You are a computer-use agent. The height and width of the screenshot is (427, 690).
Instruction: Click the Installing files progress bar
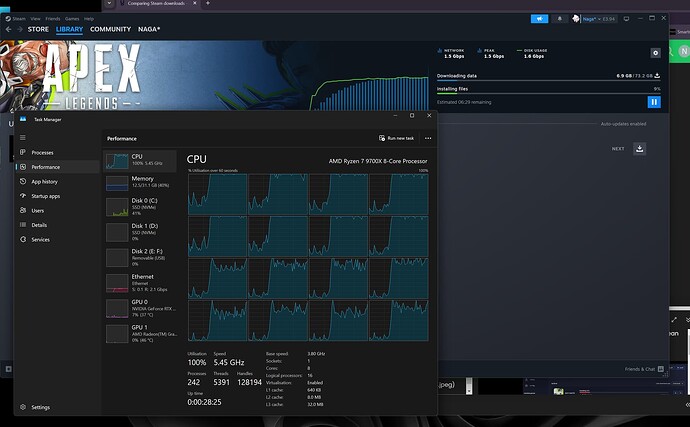coord(548,93)
